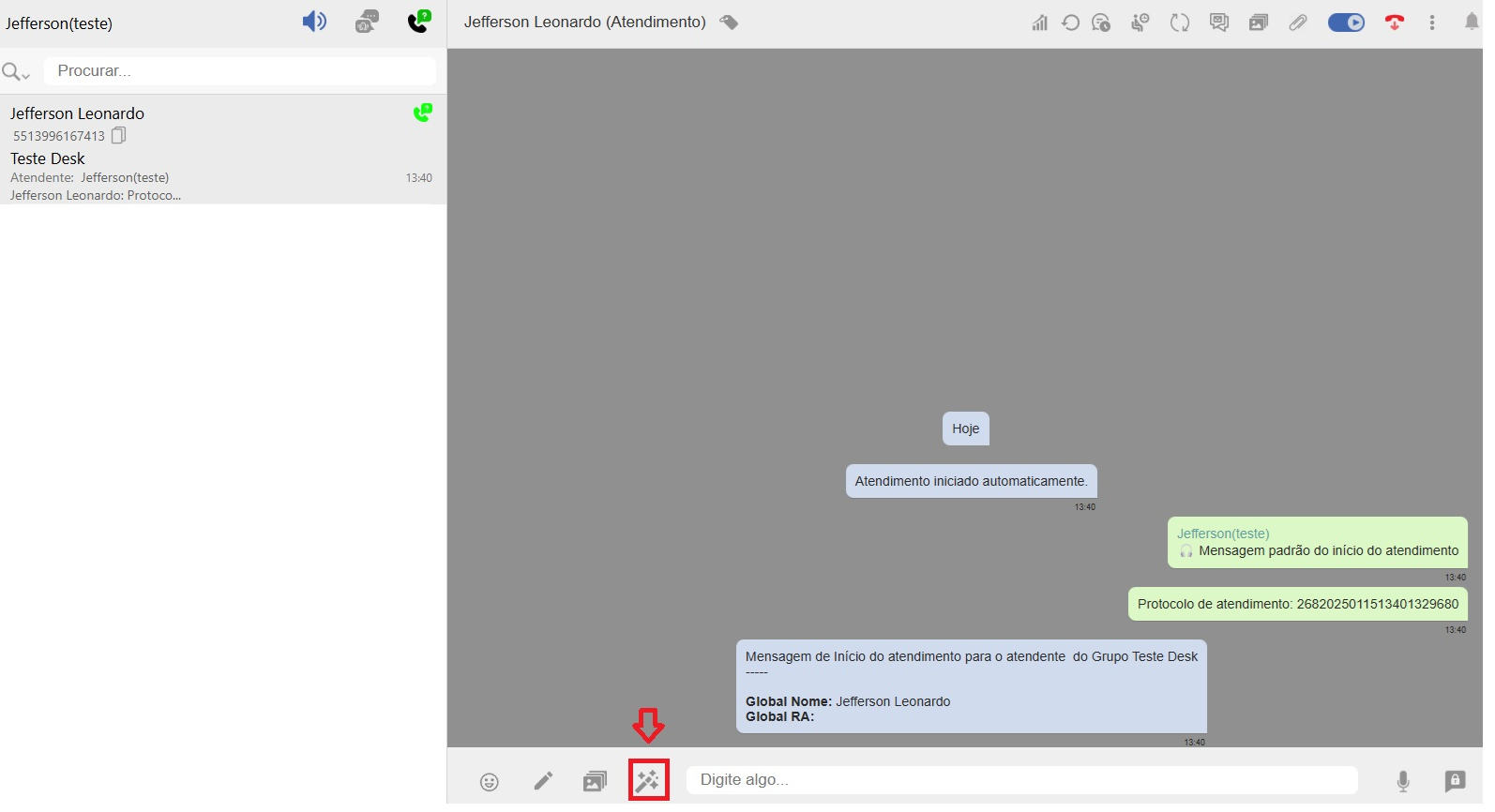The width and height of the screenshot is (1495, 812).
Task: Open the chat bubbles icon in left header
Action: click(367, 22)
